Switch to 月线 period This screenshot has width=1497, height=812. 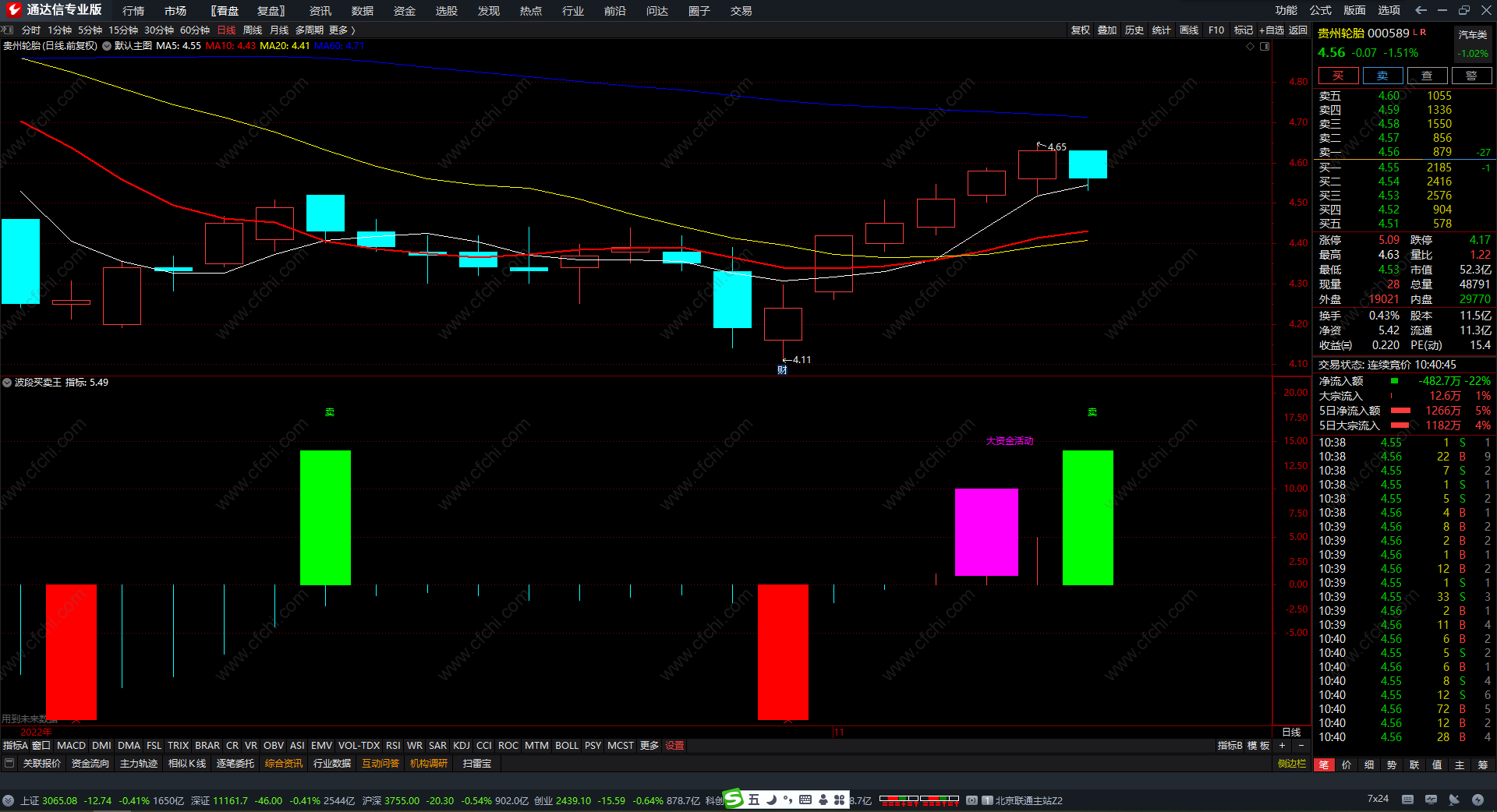[x=279, y=30]
